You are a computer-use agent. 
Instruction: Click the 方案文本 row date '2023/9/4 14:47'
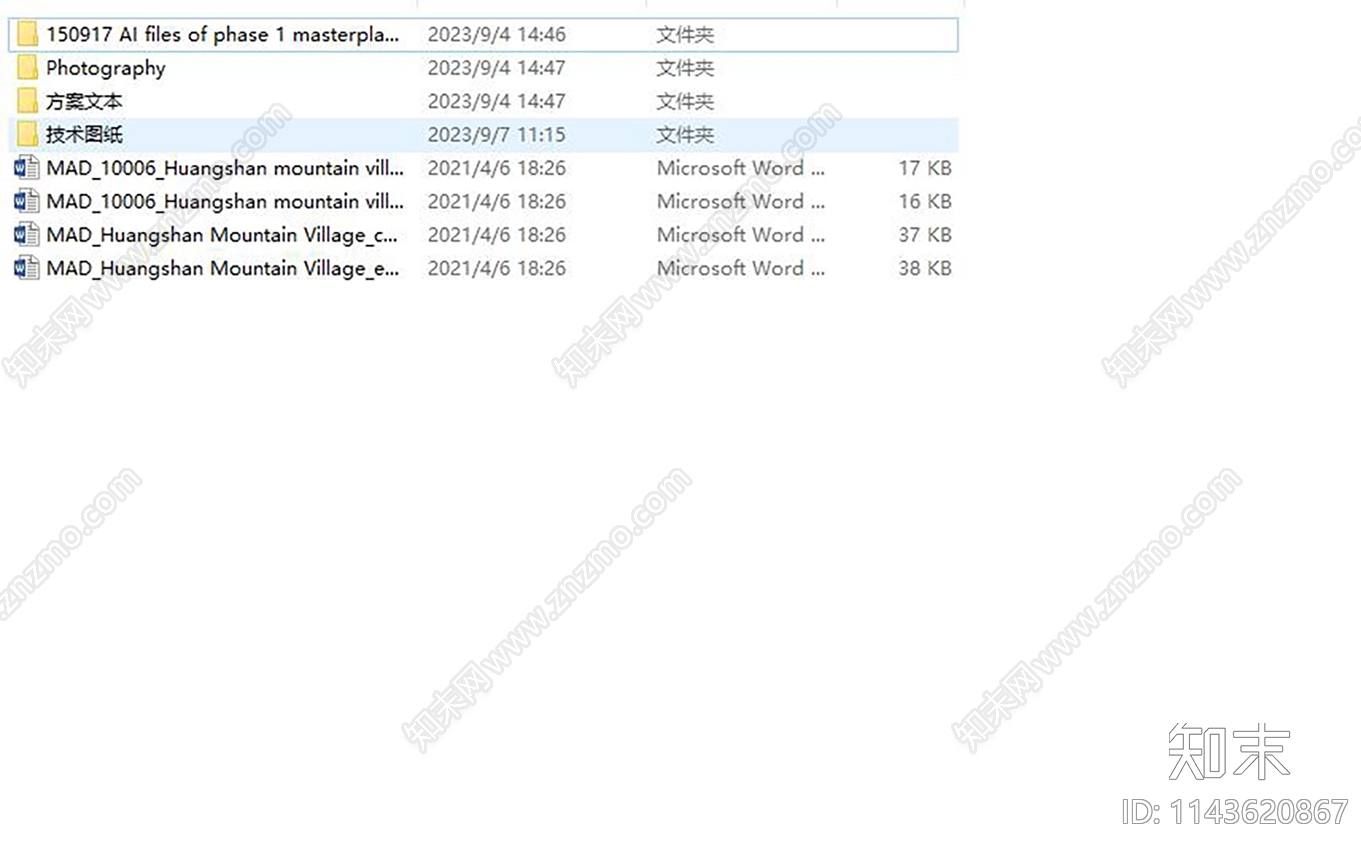(496, 101)
